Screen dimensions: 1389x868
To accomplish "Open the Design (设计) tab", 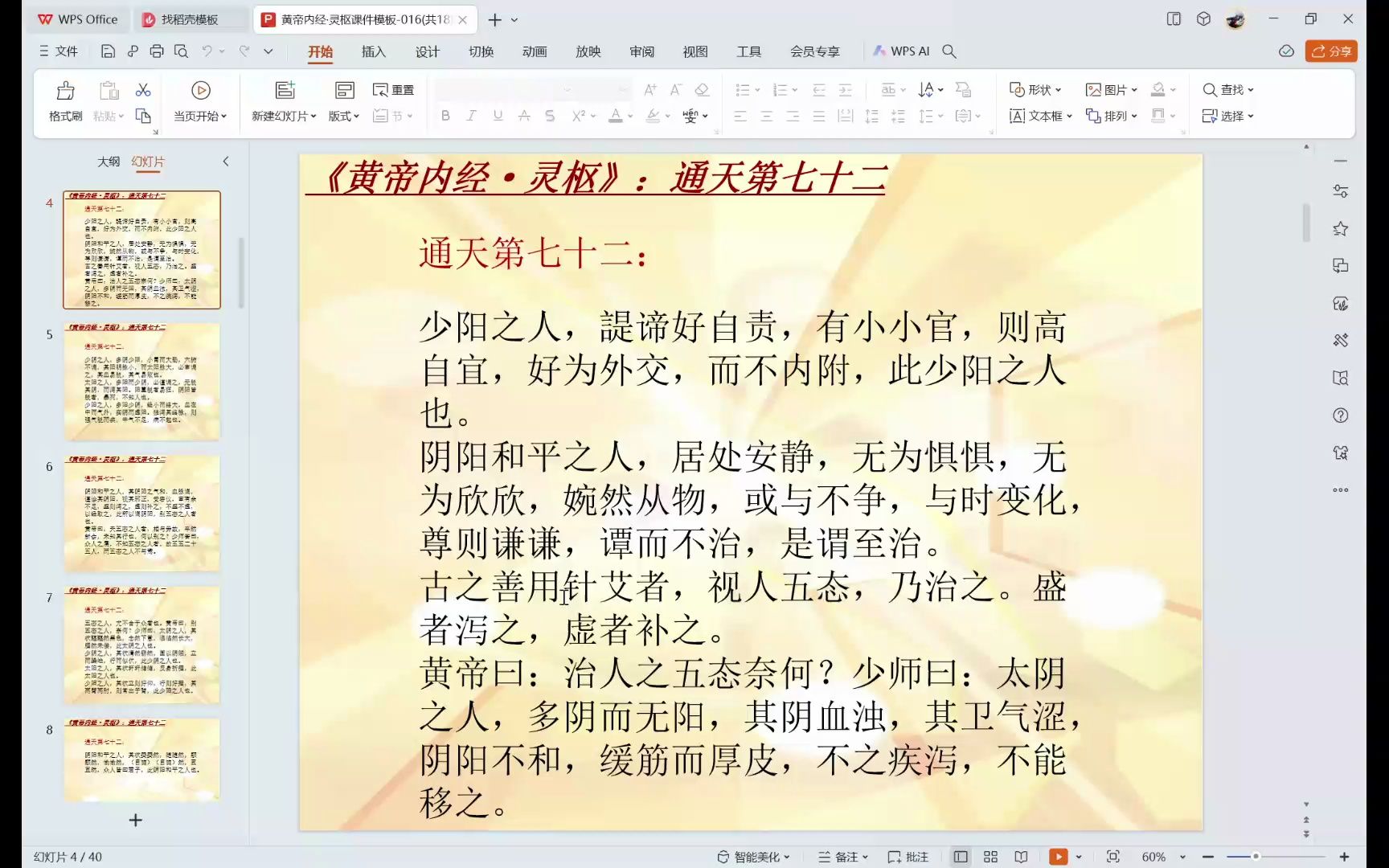I will (427, 51).
